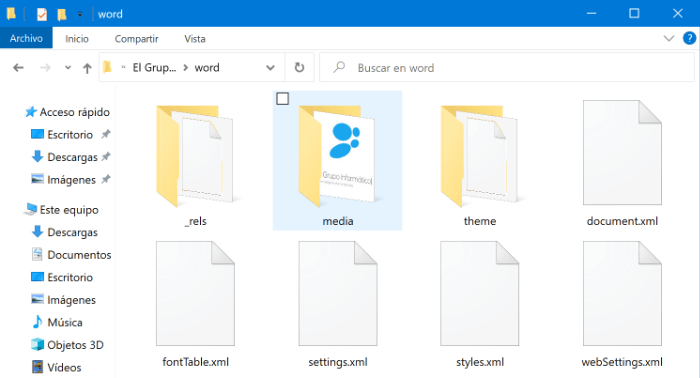Click the styles.xml file name label
Screen dimensions: 700x378
click(479, 362)
